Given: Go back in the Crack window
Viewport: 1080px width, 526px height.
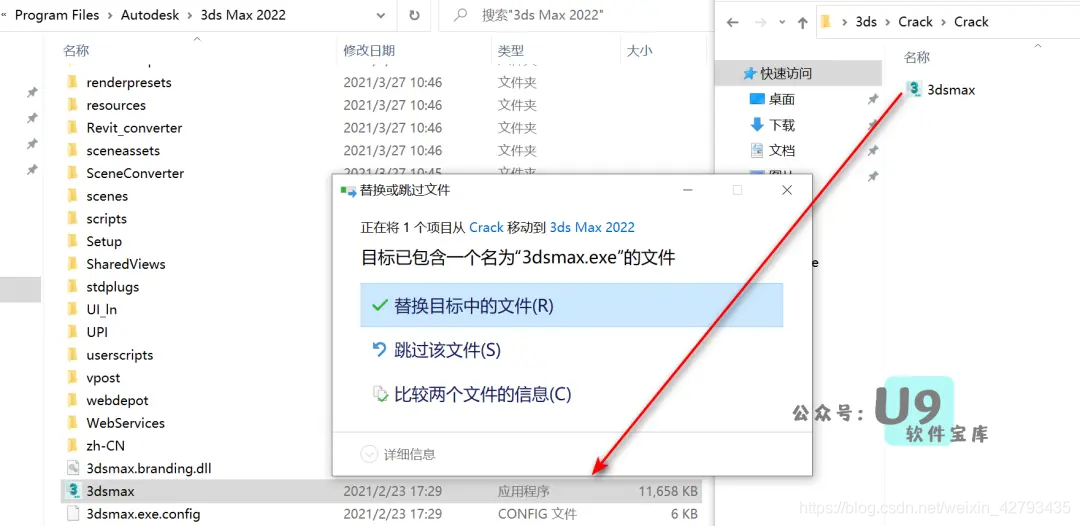Looking at the screenshot, I should click(x=733, y=22).
